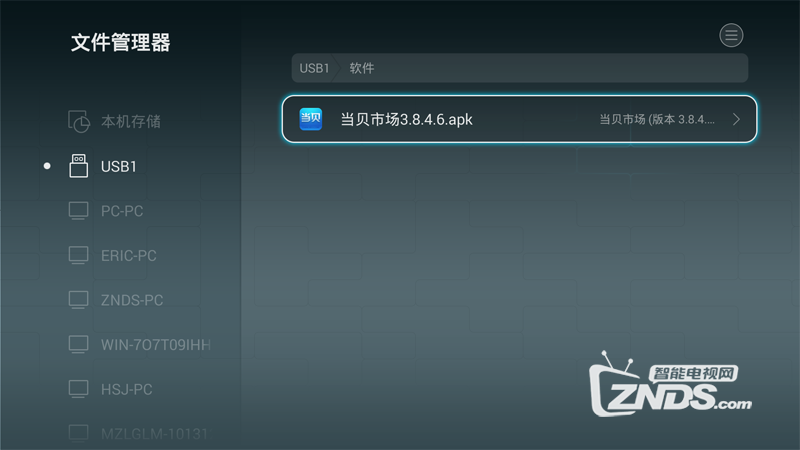Image resolution: width=800 pixels, height=450 pixels.
Task: Go to USB1 in breadcrumb path
Action: (314, 68)
